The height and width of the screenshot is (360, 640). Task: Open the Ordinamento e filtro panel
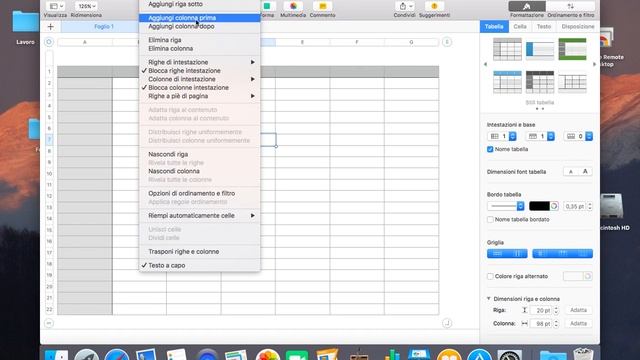(571, 6)
